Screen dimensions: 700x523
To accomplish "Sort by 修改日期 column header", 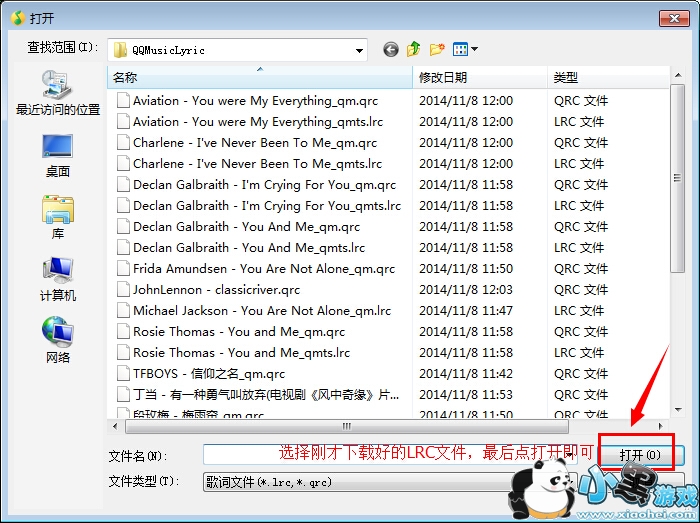I will (x=480, y=78).
